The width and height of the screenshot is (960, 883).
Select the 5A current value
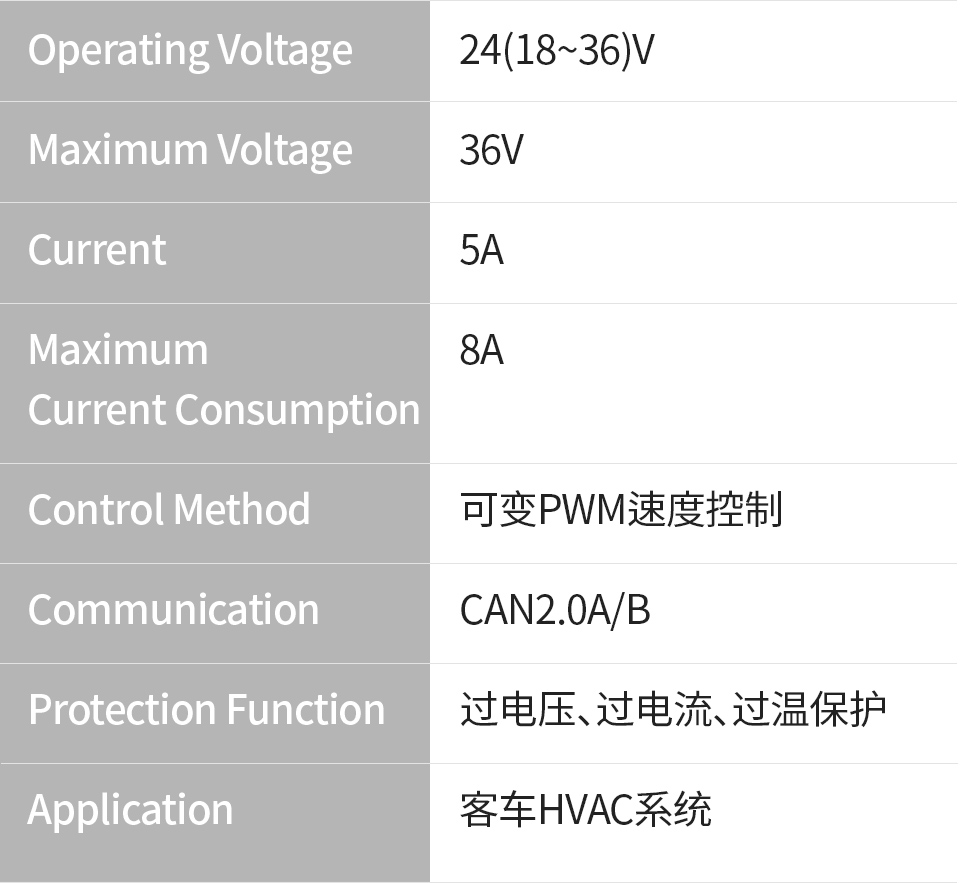(x=481, y=250)
